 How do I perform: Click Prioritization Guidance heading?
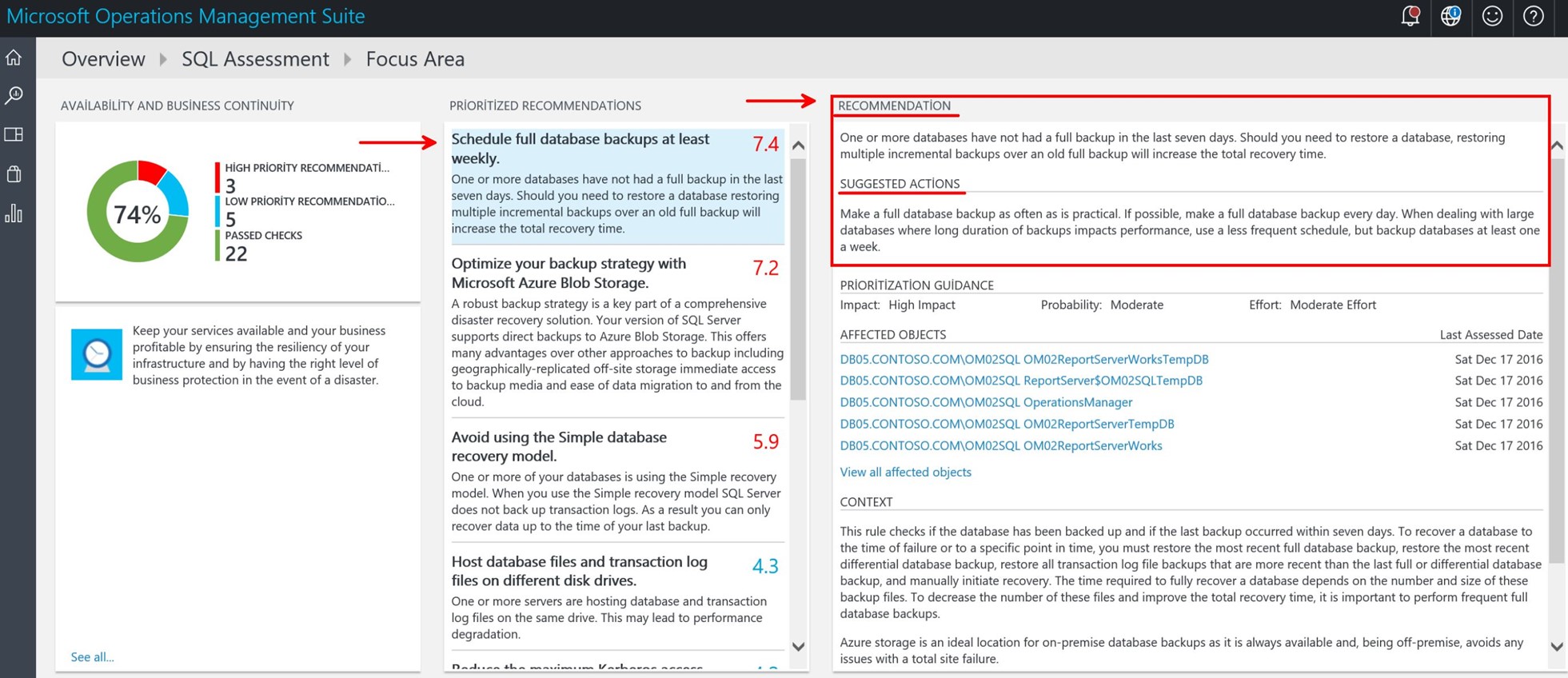(x=916, y=285)
